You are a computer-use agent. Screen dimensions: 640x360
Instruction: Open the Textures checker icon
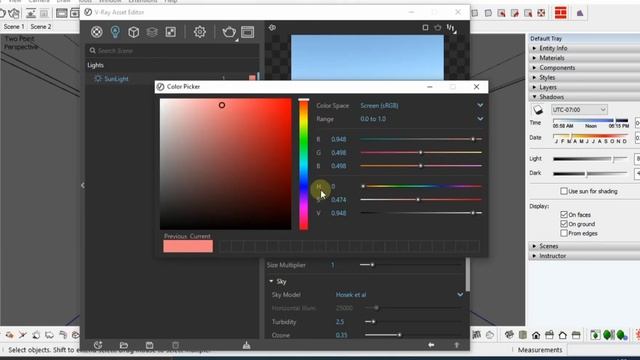[x=171, y=32]
